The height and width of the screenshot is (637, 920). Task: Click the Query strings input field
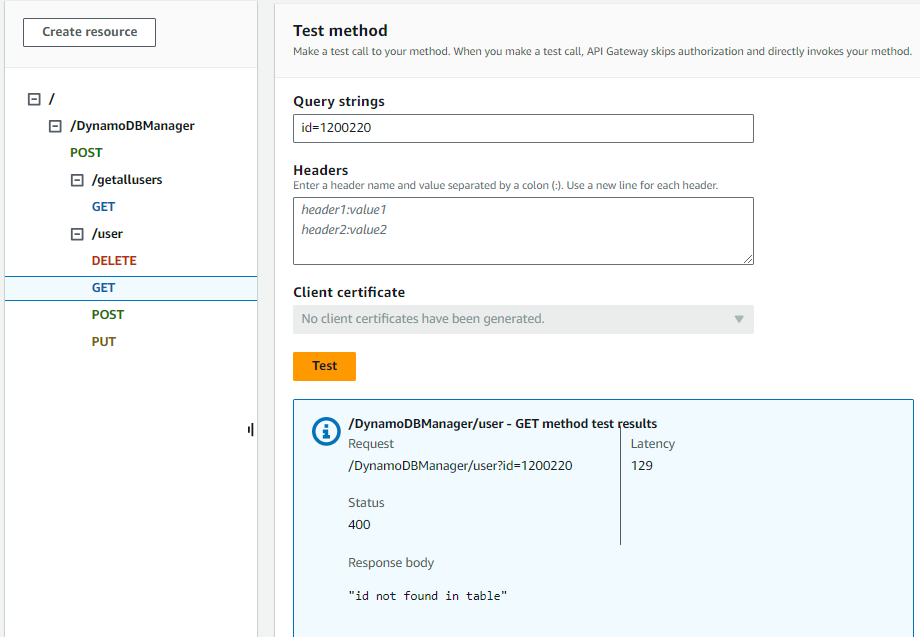[523, 128]
